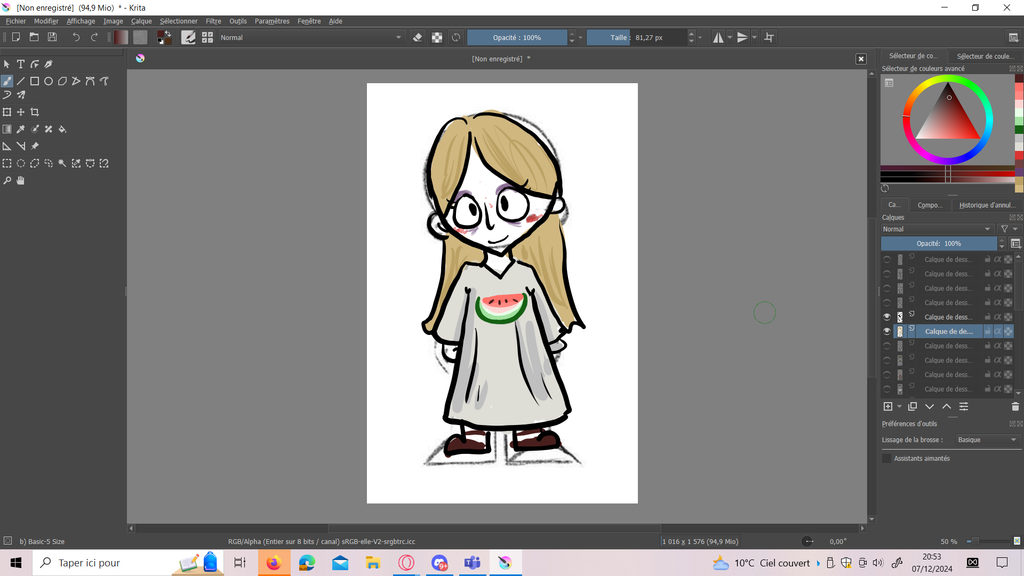The image size is (1024, 576).
Task: Open the Filtre menu
Action: (213, 21)
